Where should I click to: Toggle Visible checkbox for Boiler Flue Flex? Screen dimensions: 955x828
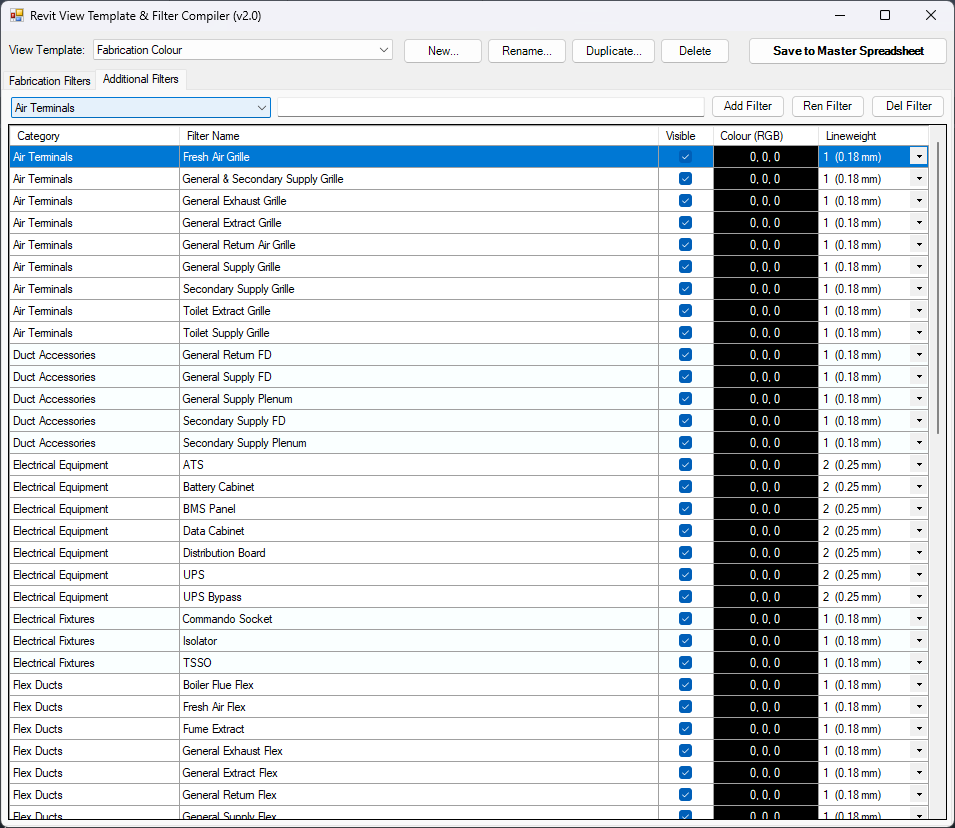tap(685, 685)
